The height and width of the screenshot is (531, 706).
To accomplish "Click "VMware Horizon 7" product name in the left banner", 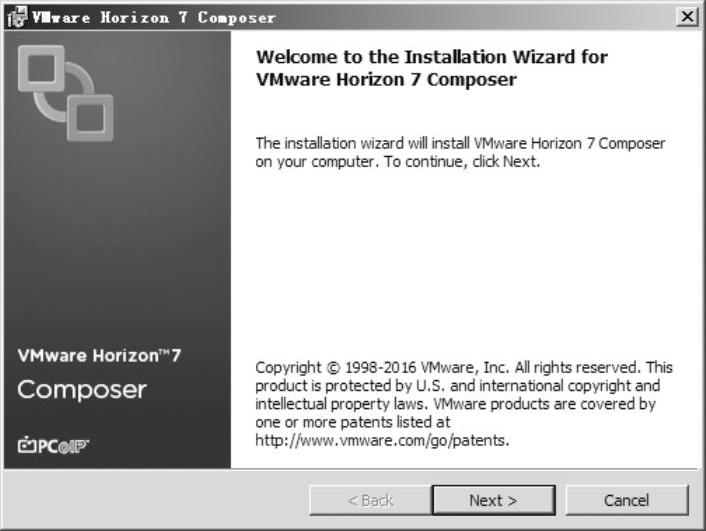I will [100, 357].
